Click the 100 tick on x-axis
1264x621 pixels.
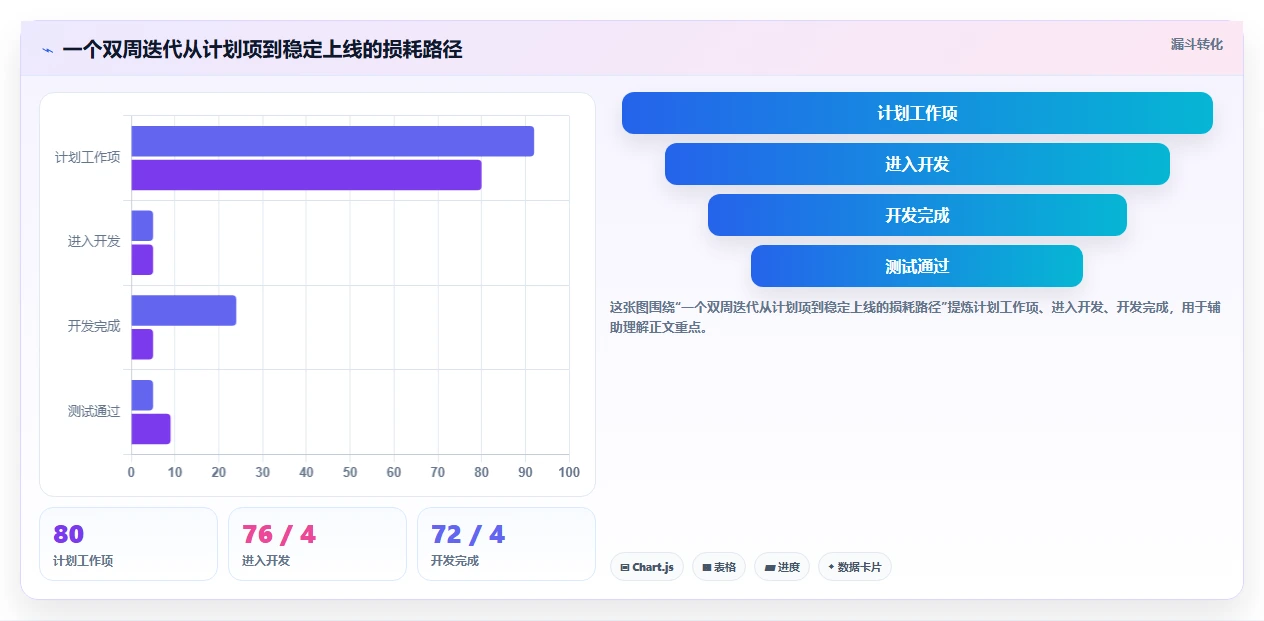569,472
